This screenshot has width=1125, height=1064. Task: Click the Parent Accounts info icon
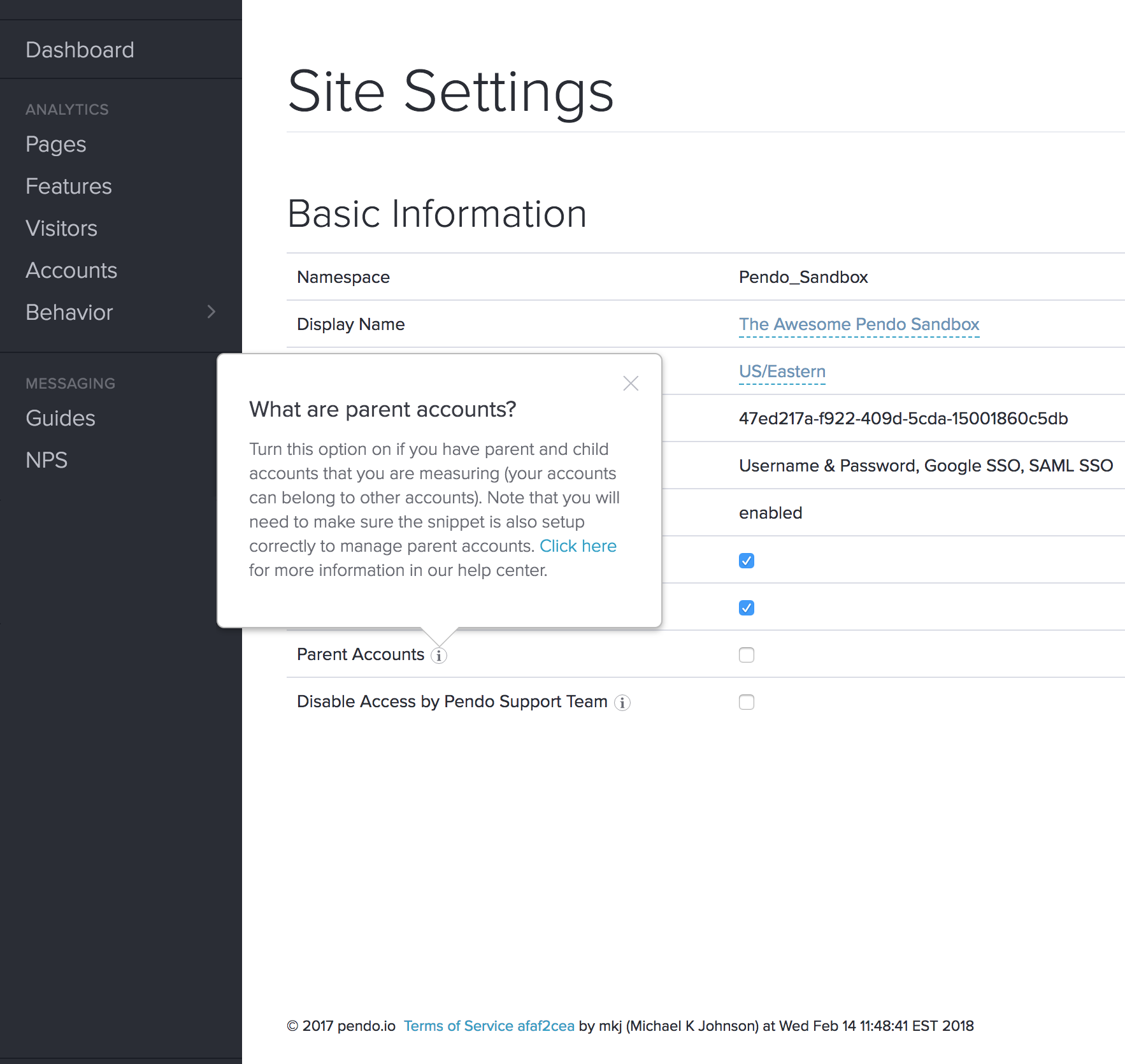click(439, 656)
